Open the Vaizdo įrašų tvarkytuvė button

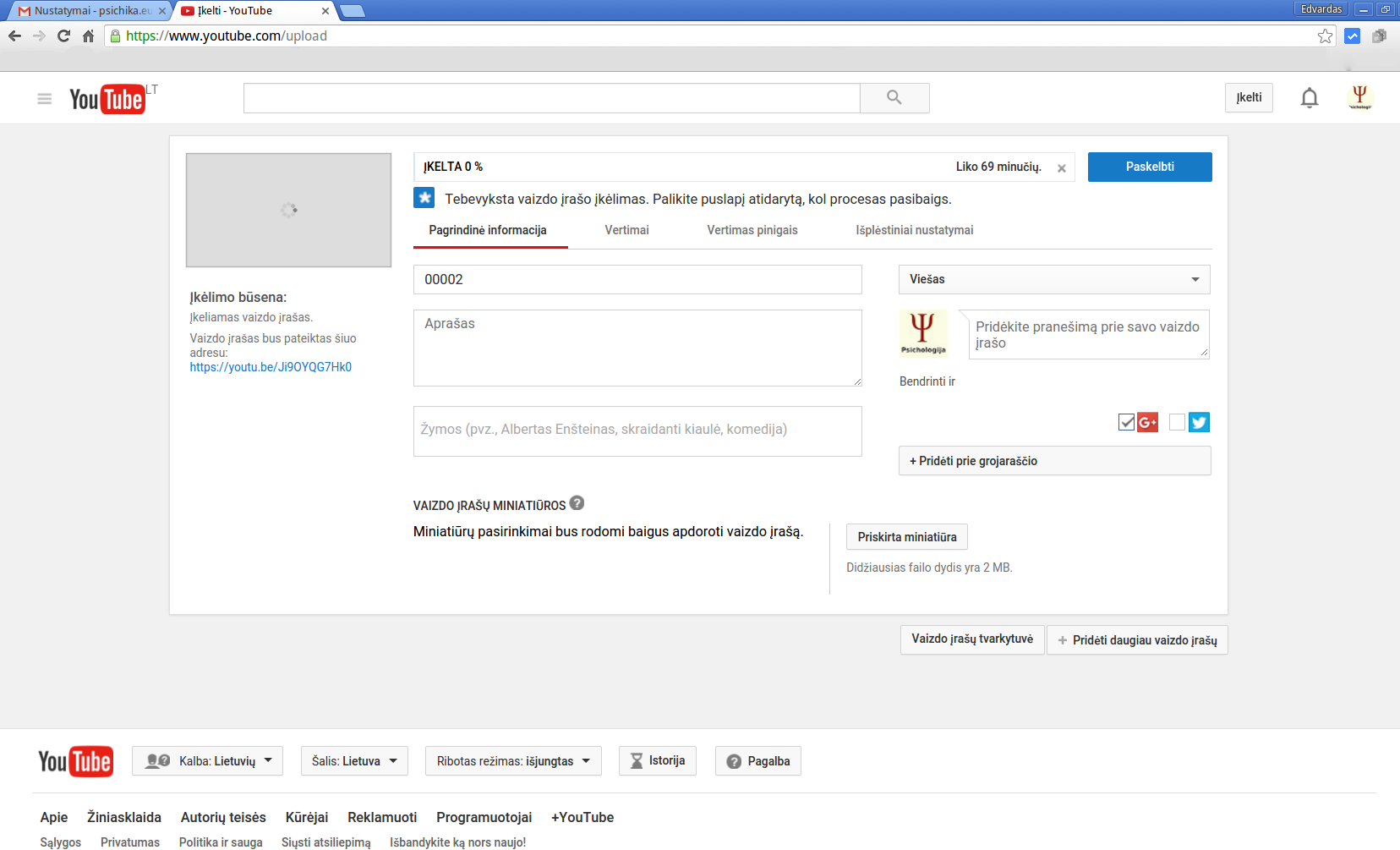coord(972,639)
